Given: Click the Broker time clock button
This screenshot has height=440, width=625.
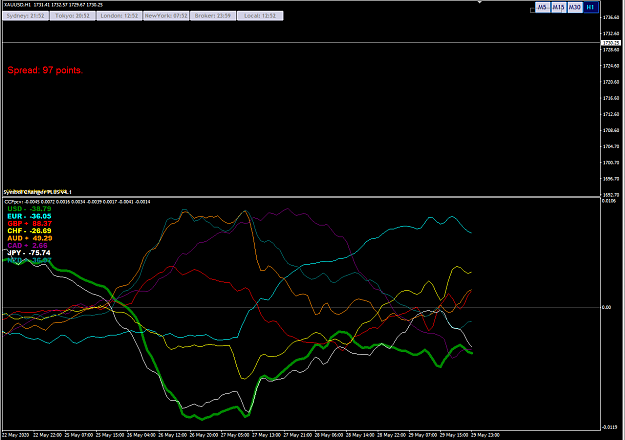Looking at the screenshot, I should (213, 16).
